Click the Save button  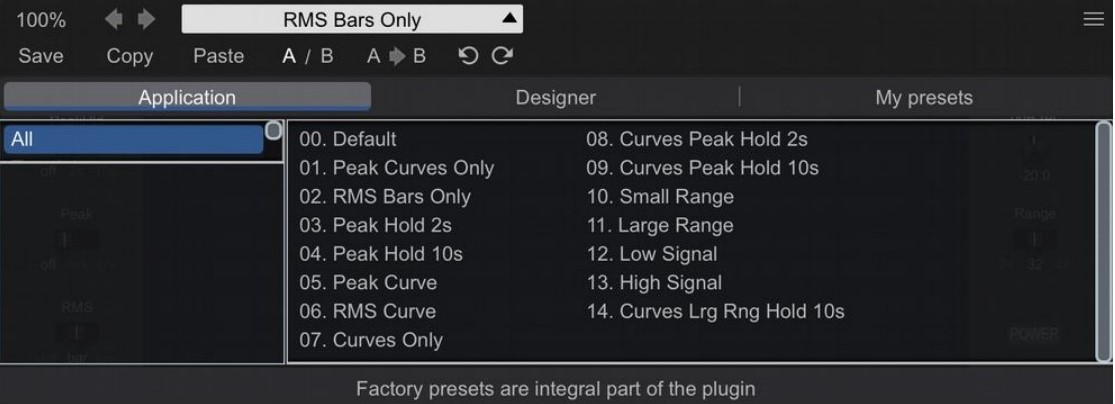tap(40, 56)
